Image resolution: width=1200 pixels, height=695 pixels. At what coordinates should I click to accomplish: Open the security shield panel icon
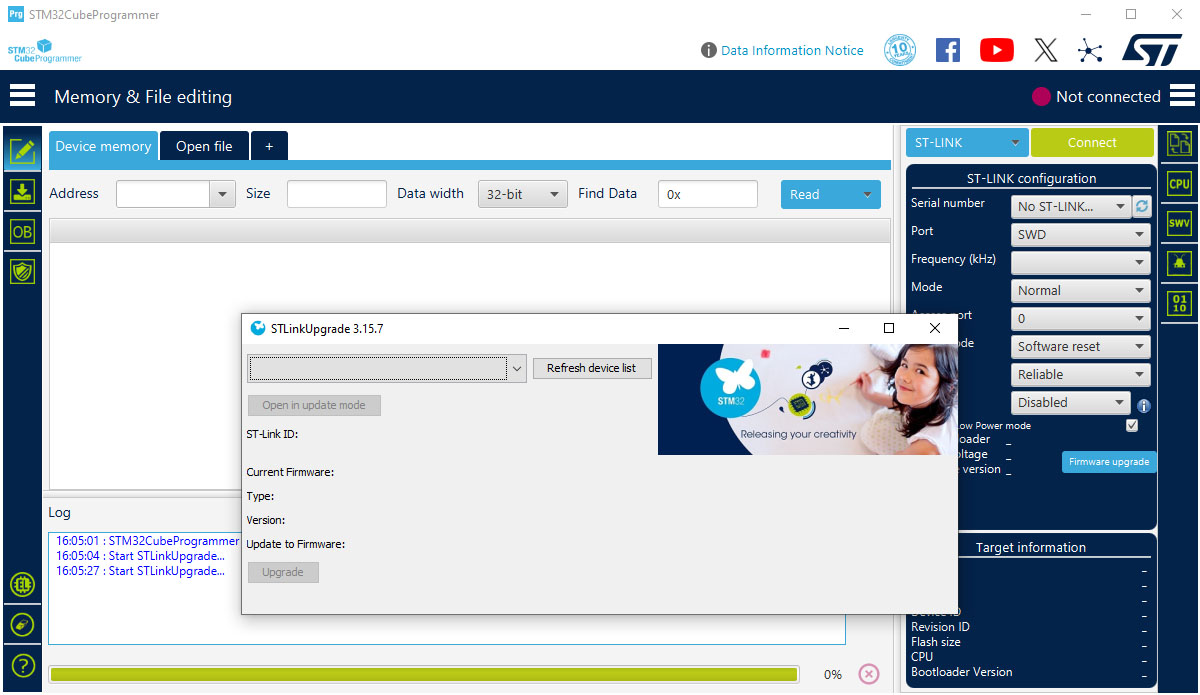(x=22, y=271)
